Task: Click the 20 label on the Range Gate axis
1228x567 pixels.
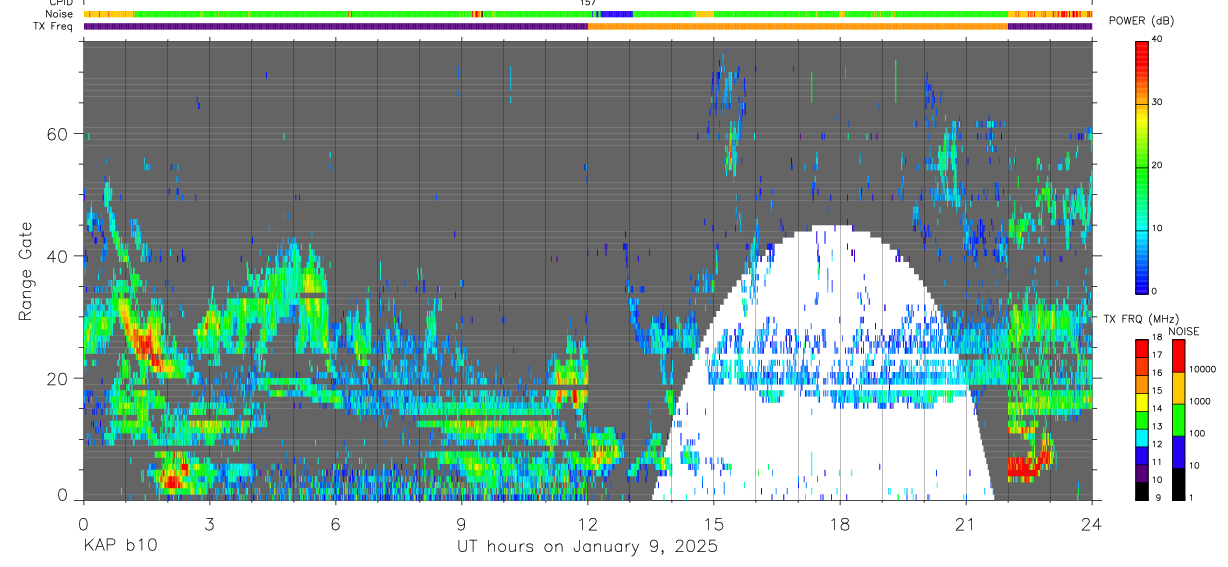Action: coord(57,378)
